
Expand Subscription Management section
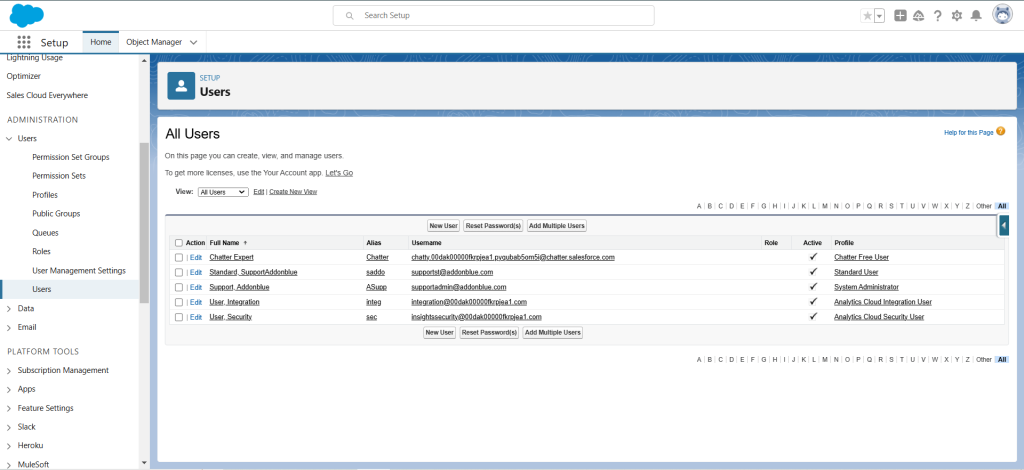point(8,371)
